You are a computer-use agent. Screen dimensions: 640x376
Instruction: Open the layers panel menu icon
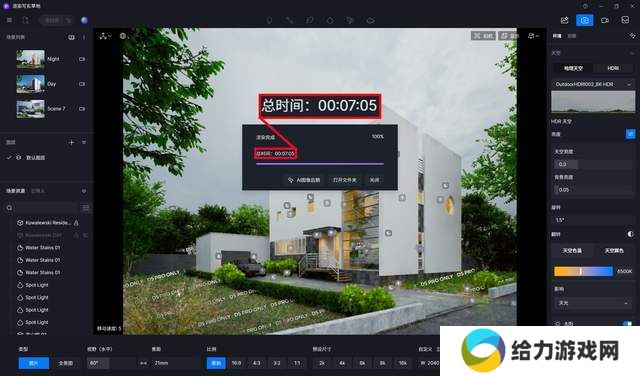[x=84, y=142]
